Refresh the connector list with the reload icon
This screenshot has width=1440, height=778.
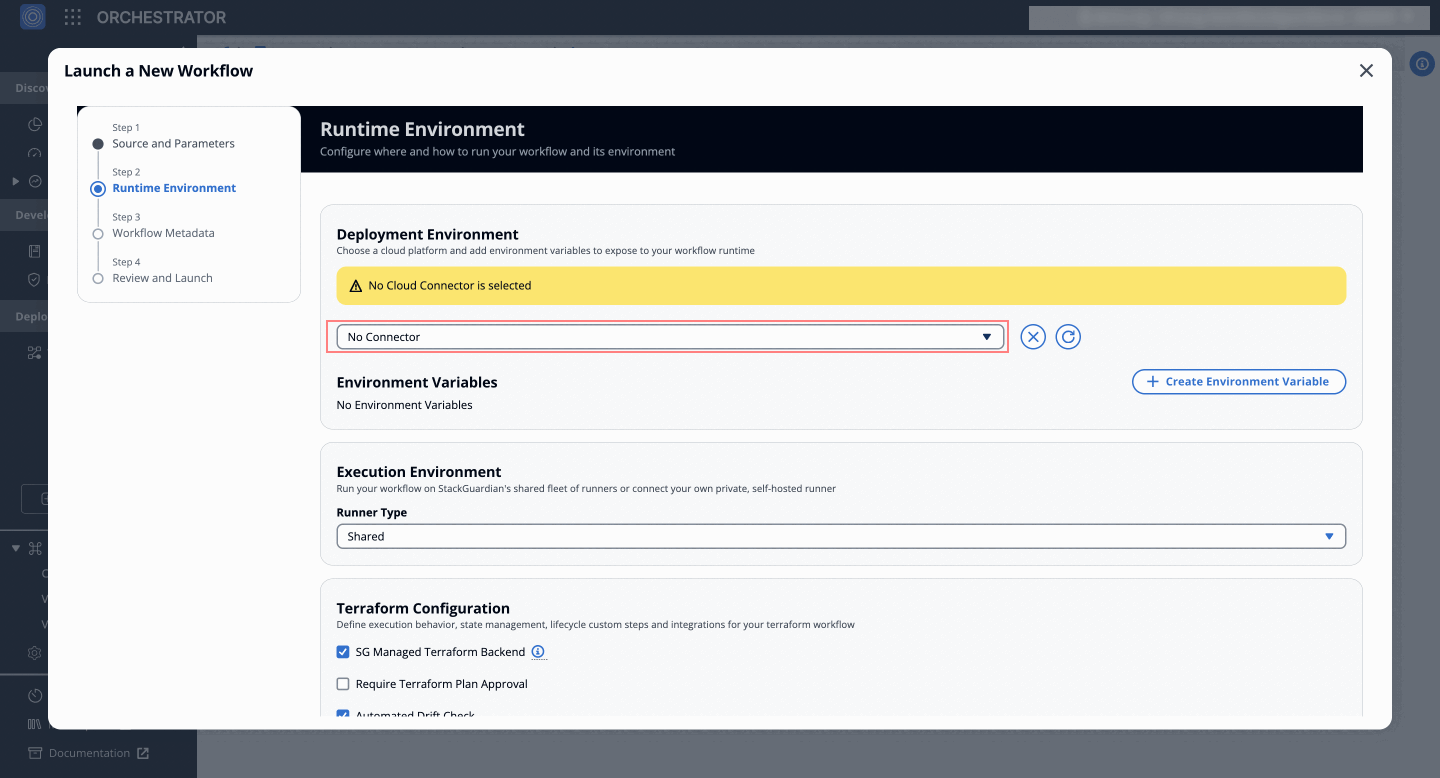click(1068, 336)
